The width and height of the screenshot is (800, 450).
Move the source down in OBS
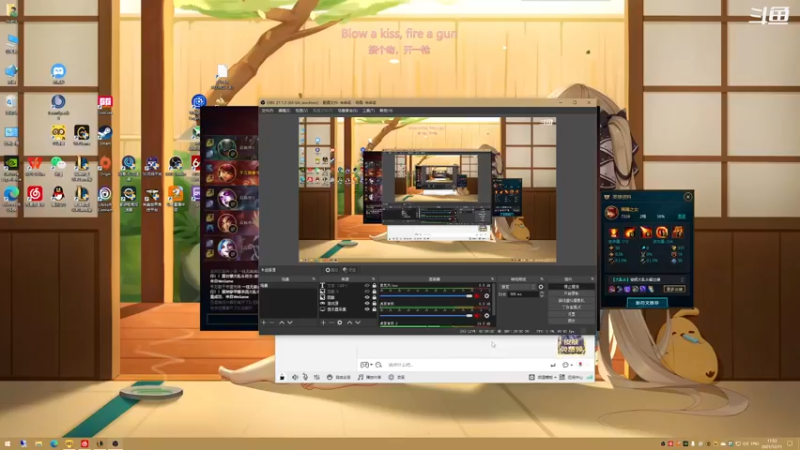pyautogui.click(x=358, y=322)
